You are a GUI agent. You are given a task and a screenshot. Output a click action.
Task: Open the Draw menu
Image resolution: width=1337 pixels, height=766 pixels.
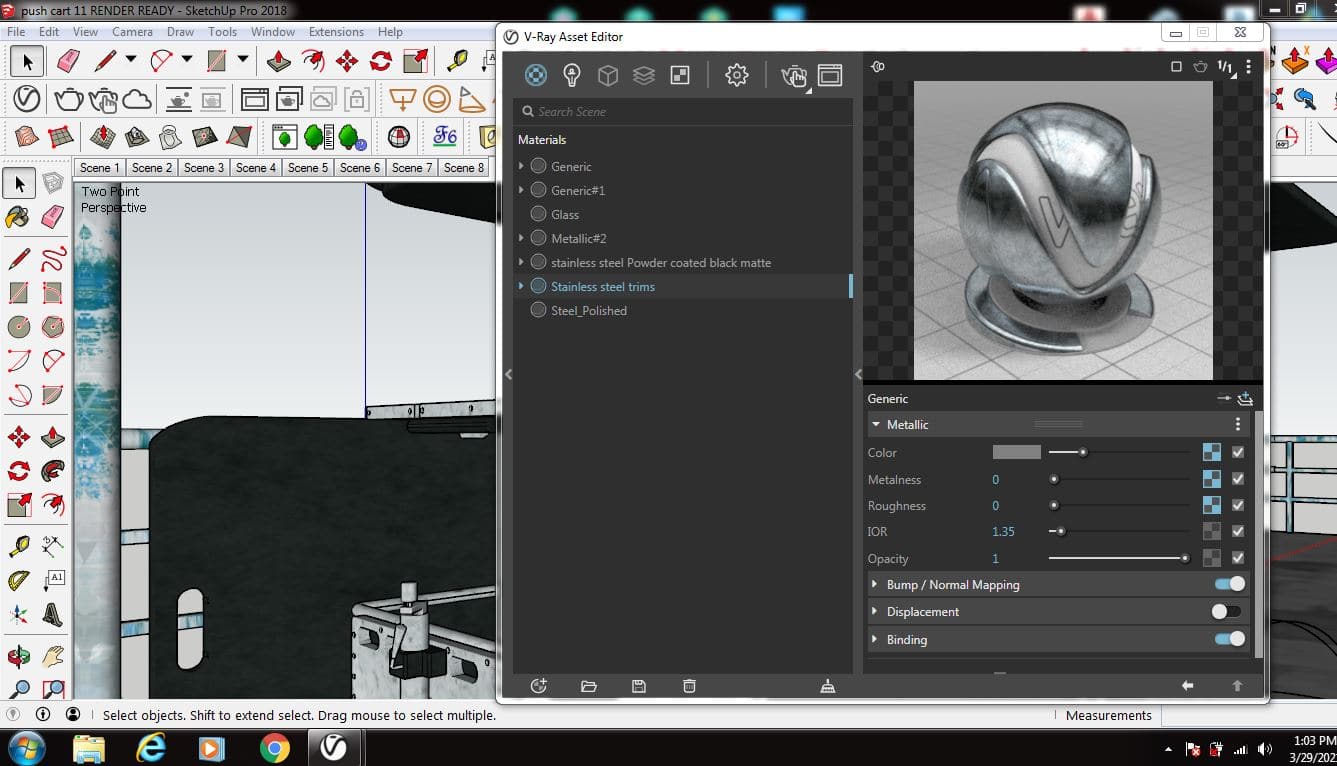[x=180, y=31]
